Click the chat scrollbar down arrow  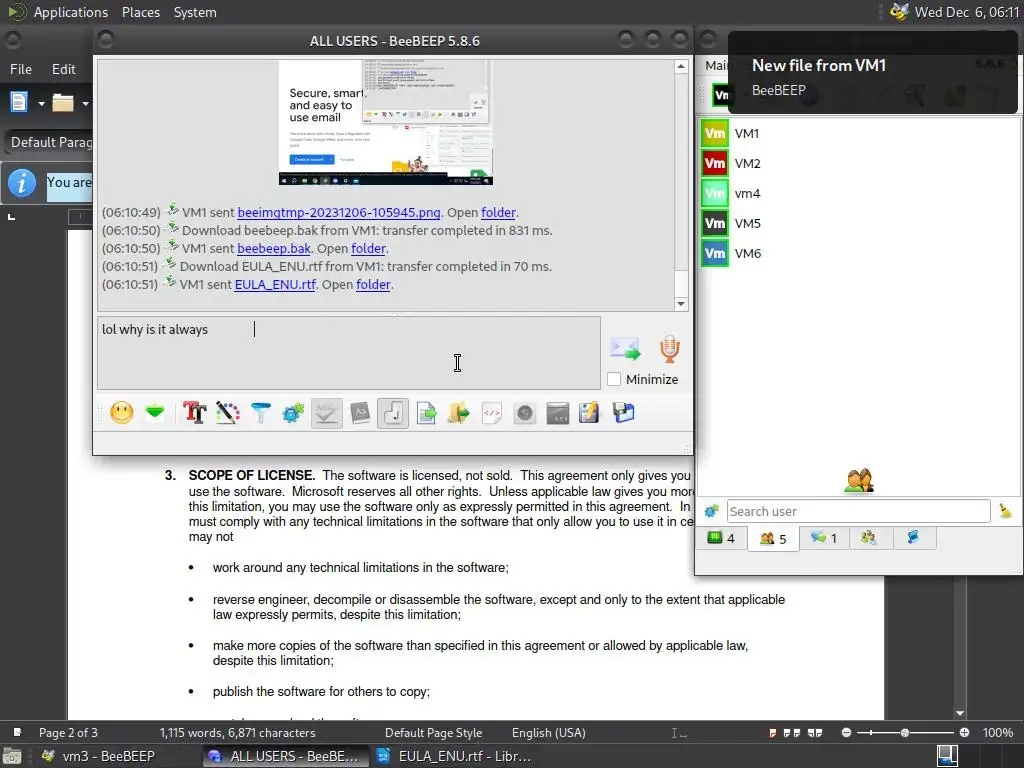click(681, 304)
